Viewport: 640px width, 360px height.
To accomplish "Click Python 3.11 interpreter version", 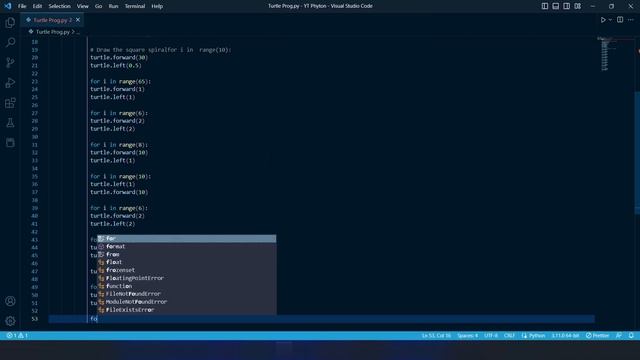I will click(x=565, y=336).
